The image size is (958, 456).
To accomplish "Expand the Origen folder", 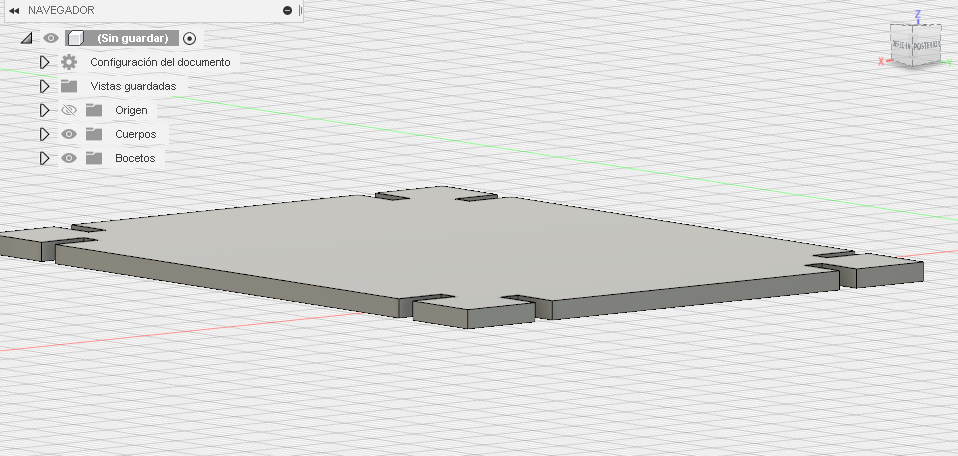I will pyautogui.click(x=44, y=110).
